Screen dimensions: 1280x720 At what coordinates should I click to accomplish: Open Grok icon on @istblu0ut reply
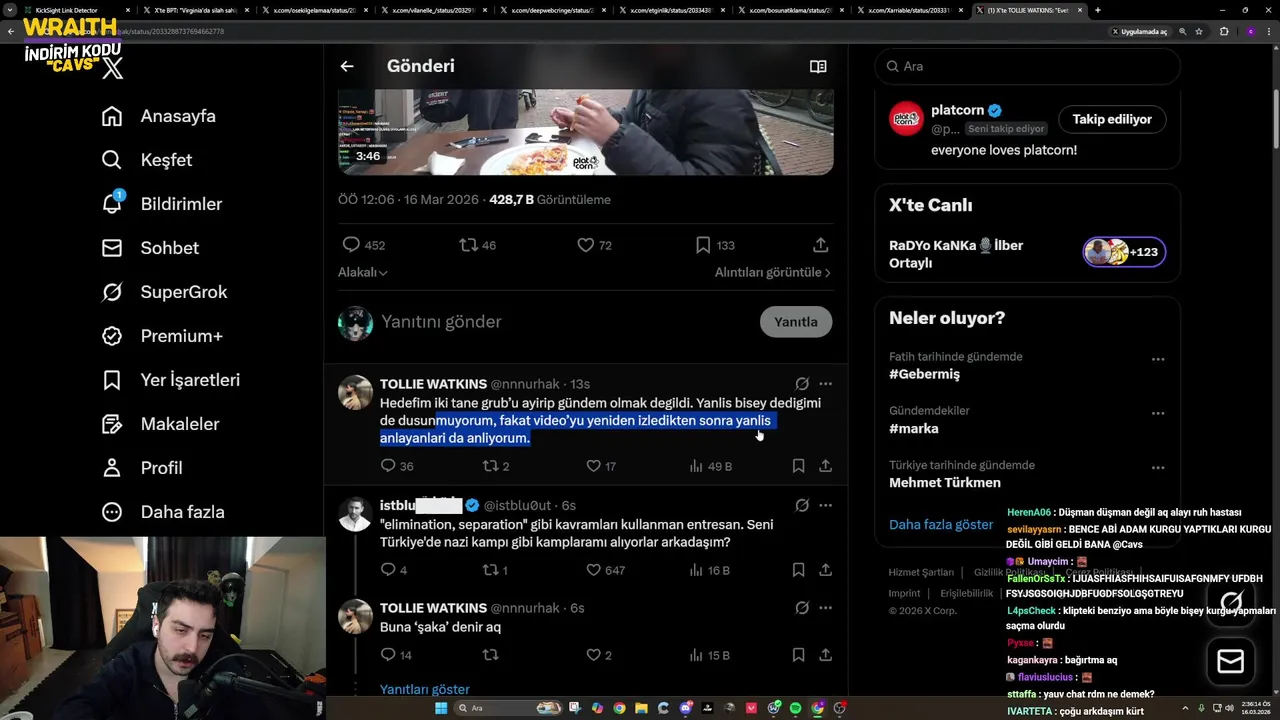pos(802,506)
